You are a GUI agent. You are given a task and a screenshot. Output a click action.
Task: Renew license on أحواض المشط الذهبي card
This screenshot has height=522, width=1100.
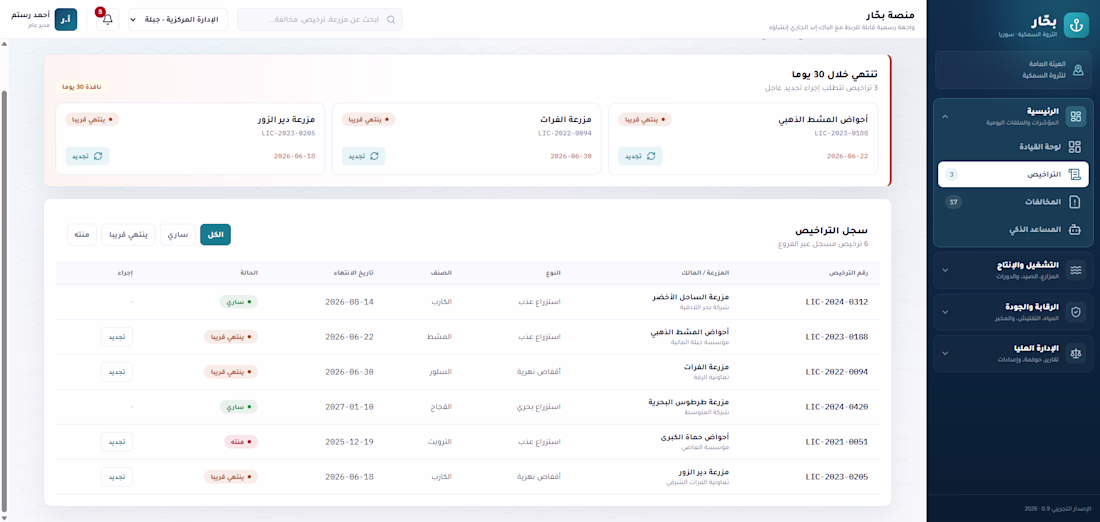click(640, 156)
